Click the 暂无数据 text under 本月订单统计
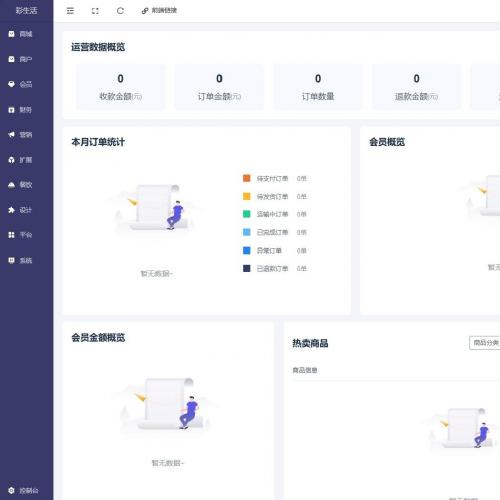This screenshot has height=500, width=500. point(157,274)
